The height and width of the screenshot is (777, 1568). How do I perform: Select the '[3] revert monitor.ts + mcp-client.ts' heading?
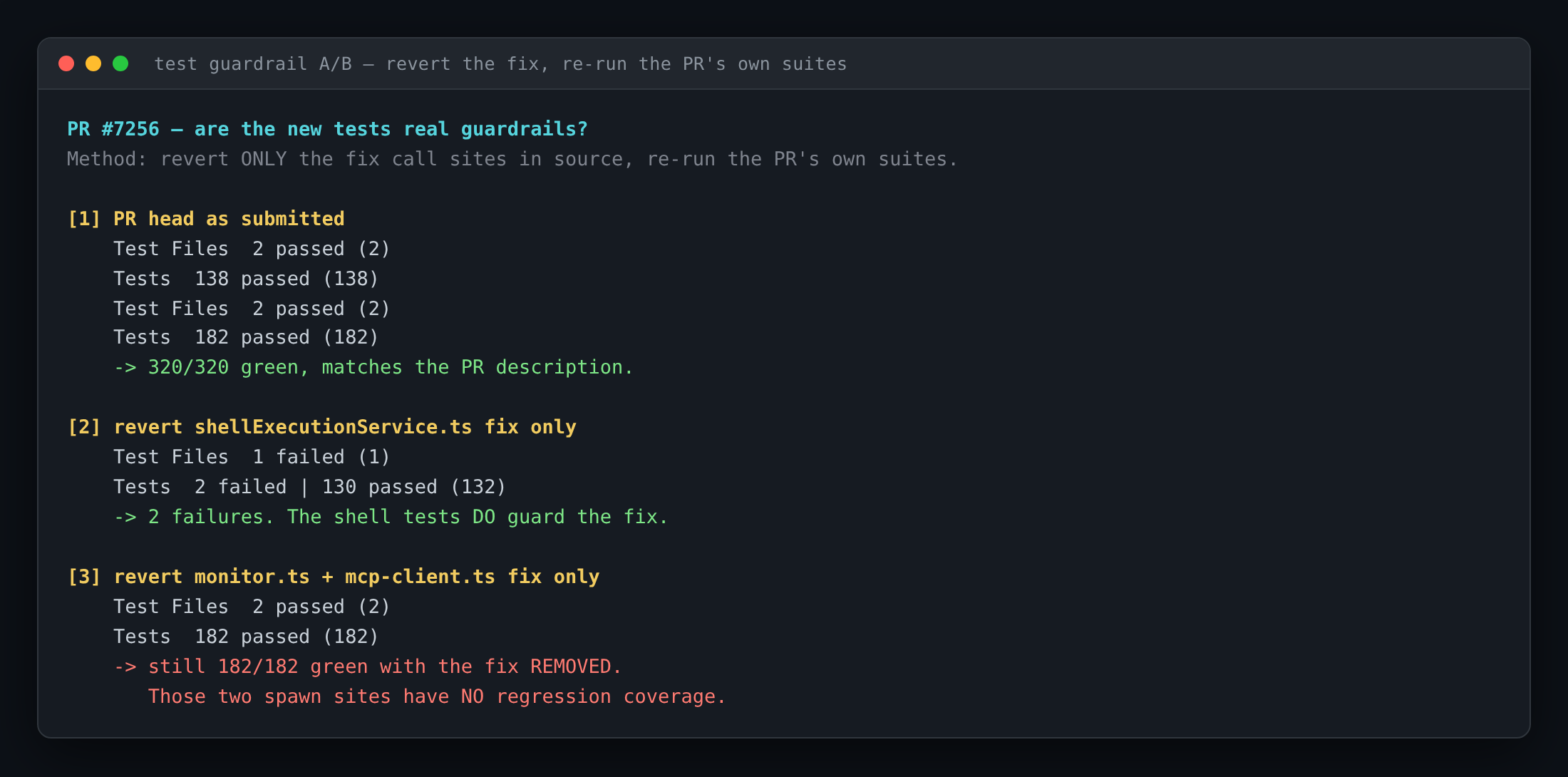(333, 577)
